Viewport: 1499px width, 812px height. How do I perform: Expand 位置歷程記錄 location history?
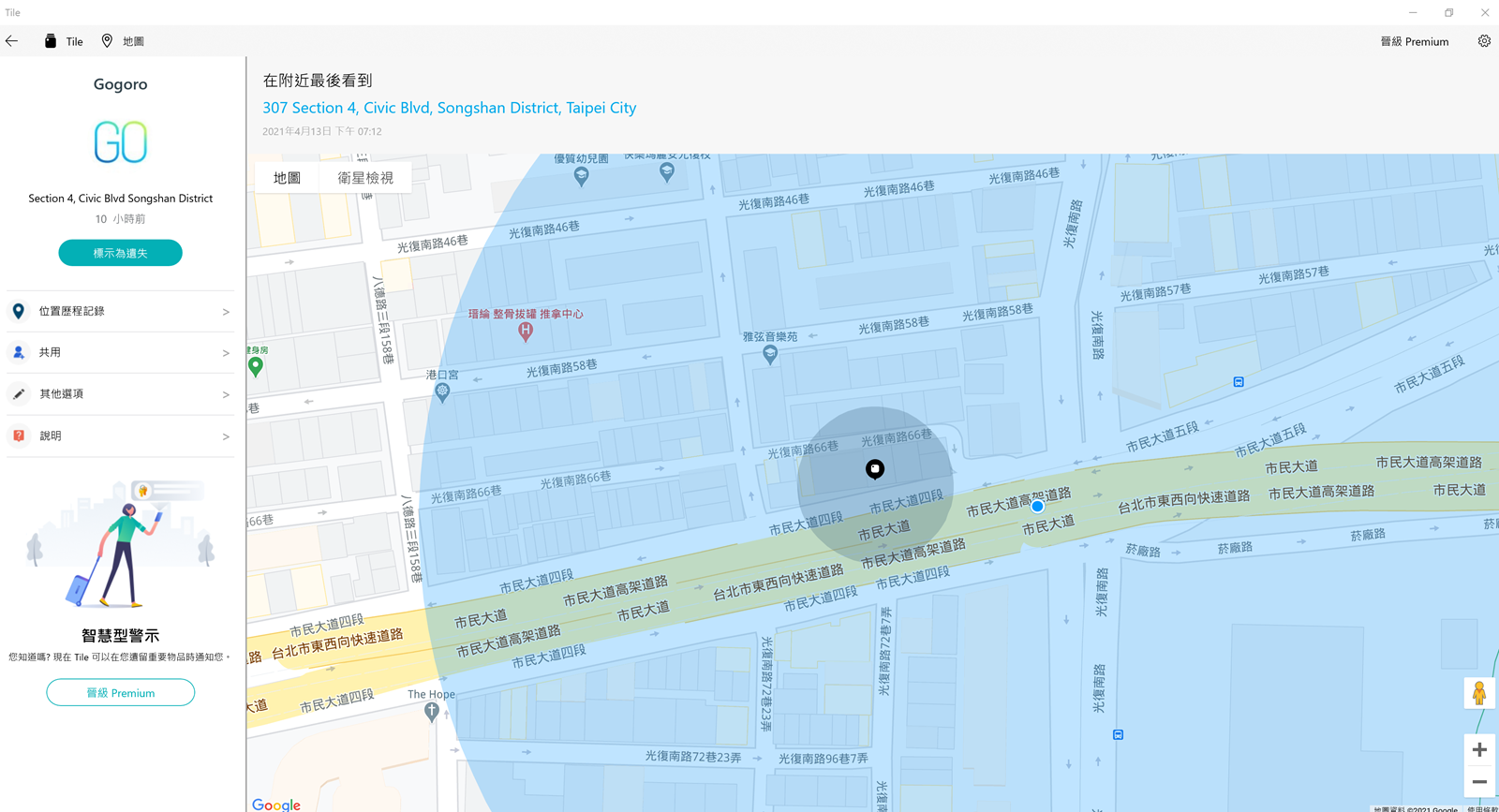(x=120, y=311)
